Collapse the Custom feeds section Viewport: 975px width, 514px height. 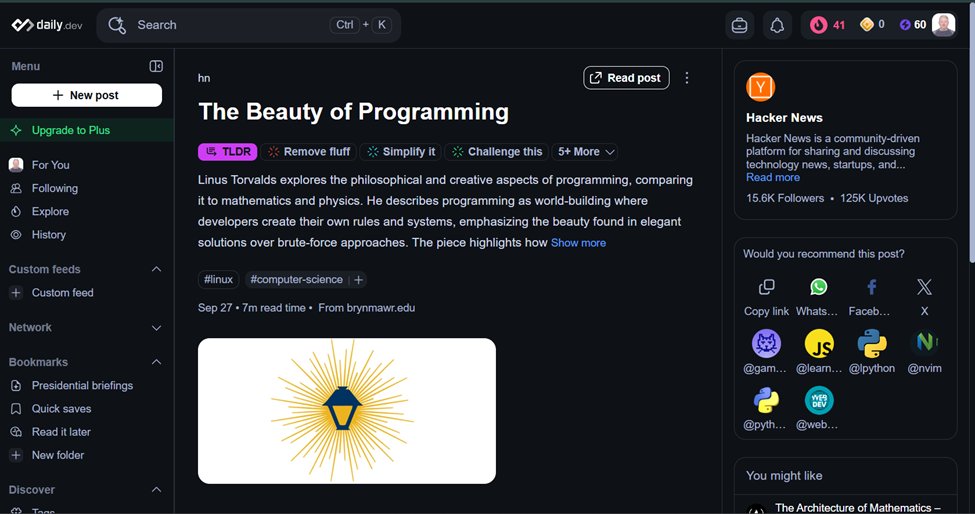point(157,269)
